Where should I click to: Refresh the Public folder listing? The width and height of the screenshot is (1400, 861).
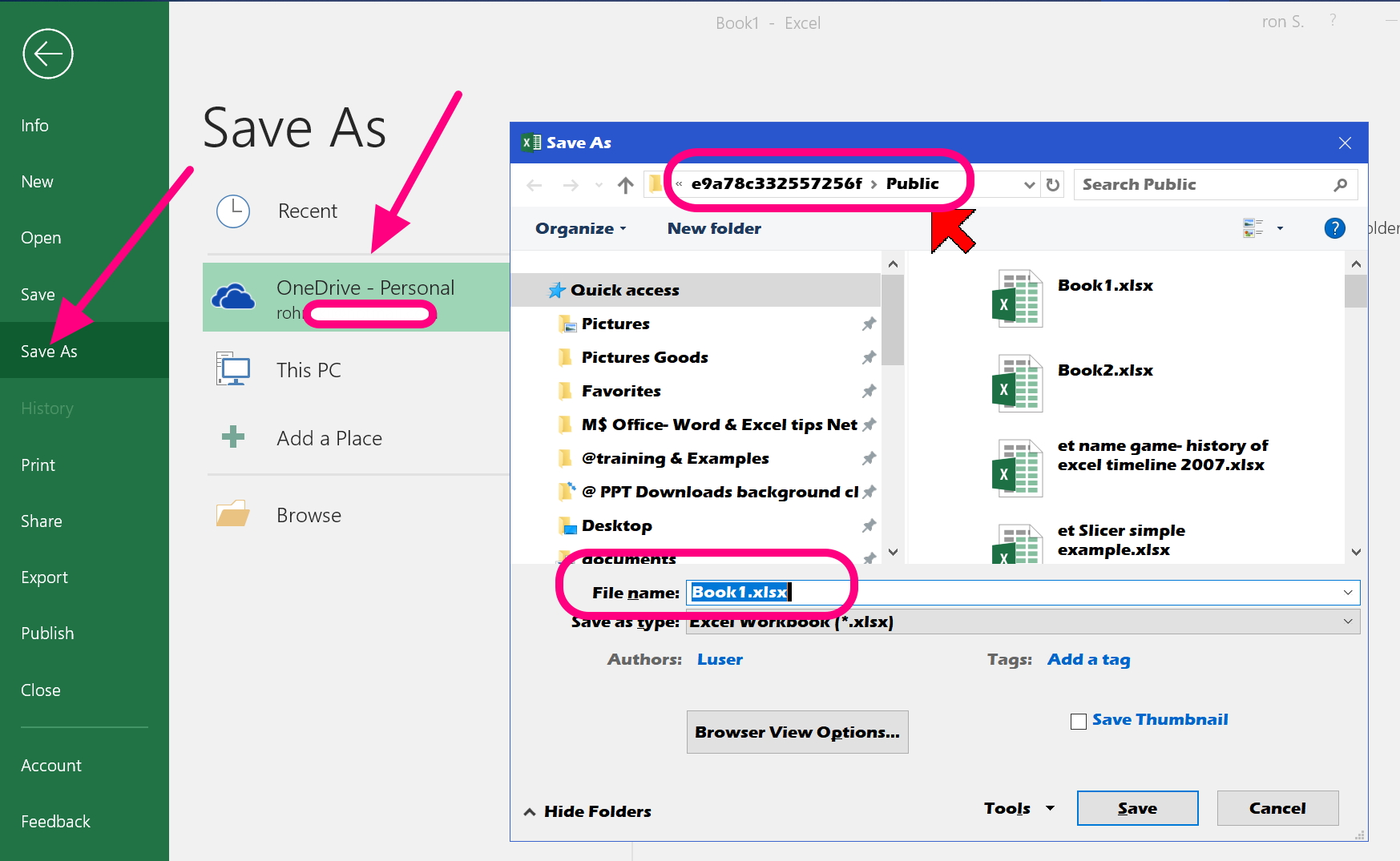1053,185
